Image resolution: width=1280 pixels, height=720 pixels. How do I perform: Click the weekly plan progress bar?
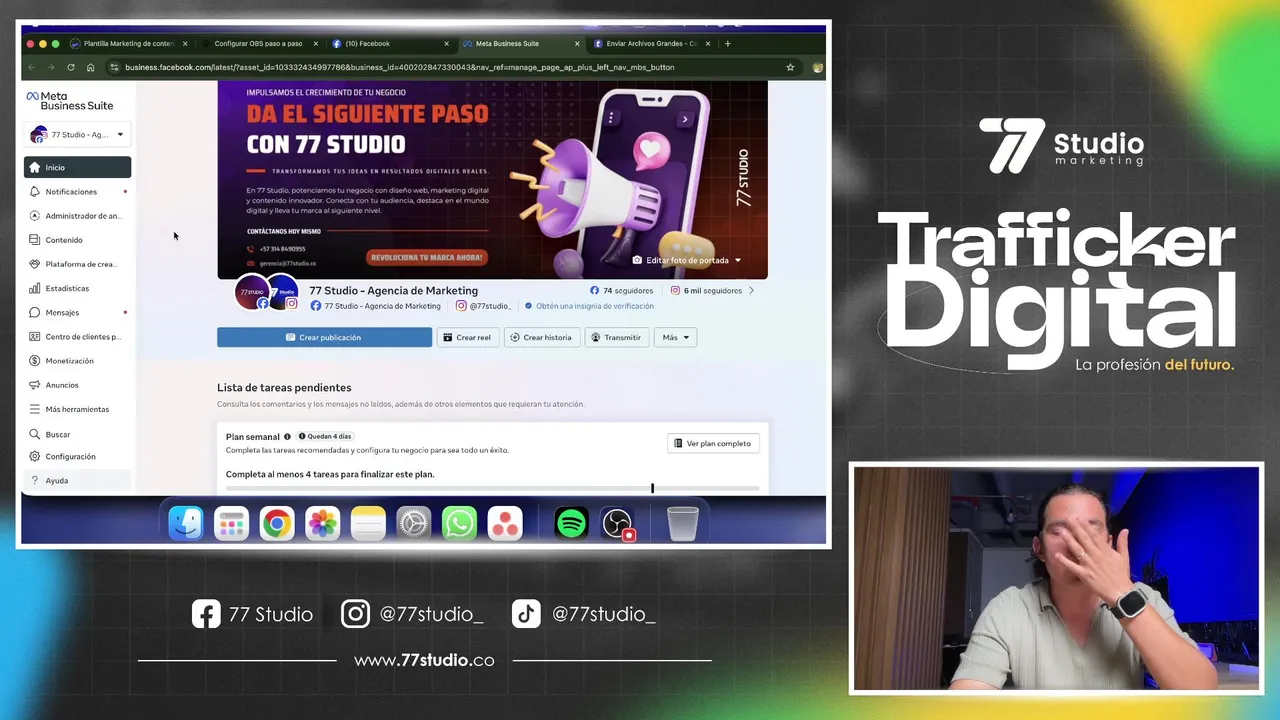492,489
